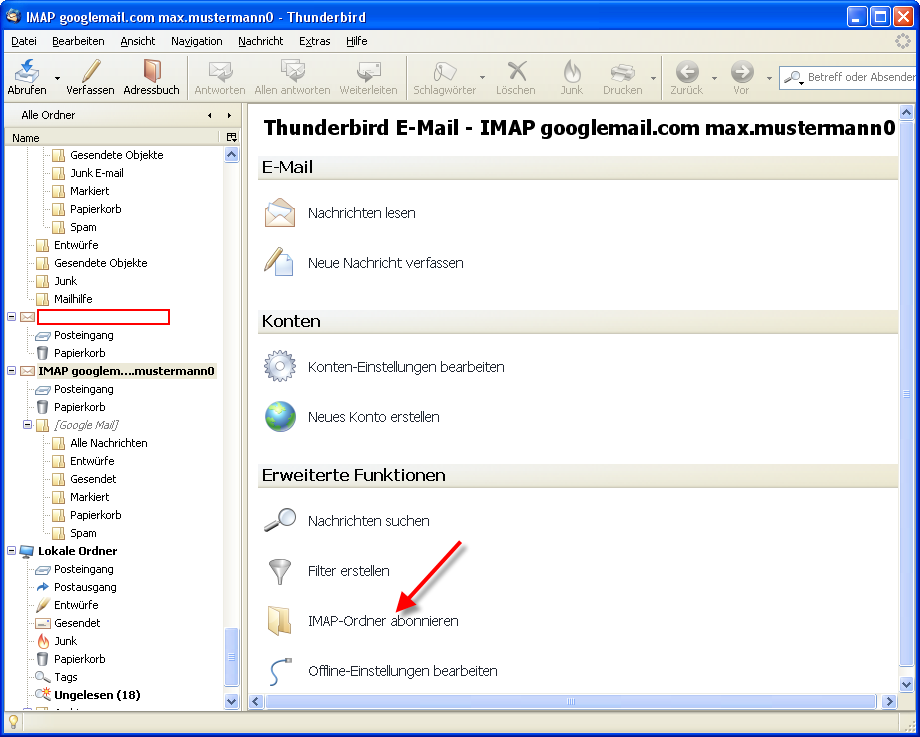Open the Vor history dropdown arrow
920x737 pixels.
769,78
